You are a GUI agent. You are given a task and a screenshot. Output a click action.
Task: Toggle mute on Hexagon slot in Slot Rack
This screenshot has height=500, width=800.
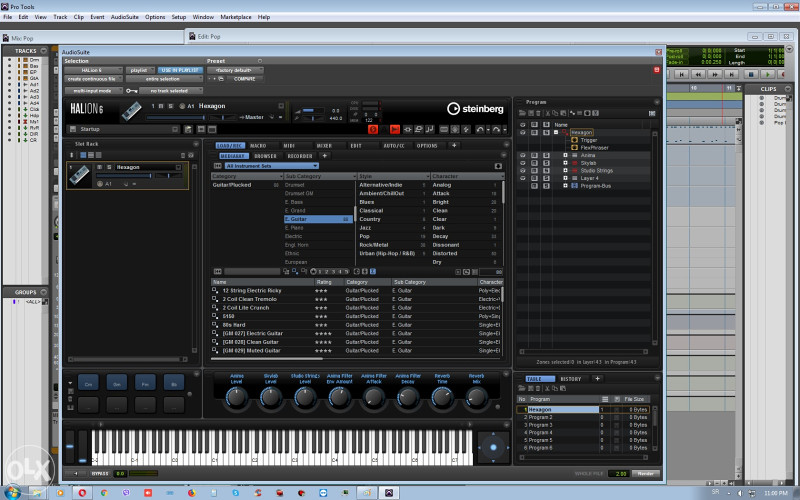coord(100,167)
